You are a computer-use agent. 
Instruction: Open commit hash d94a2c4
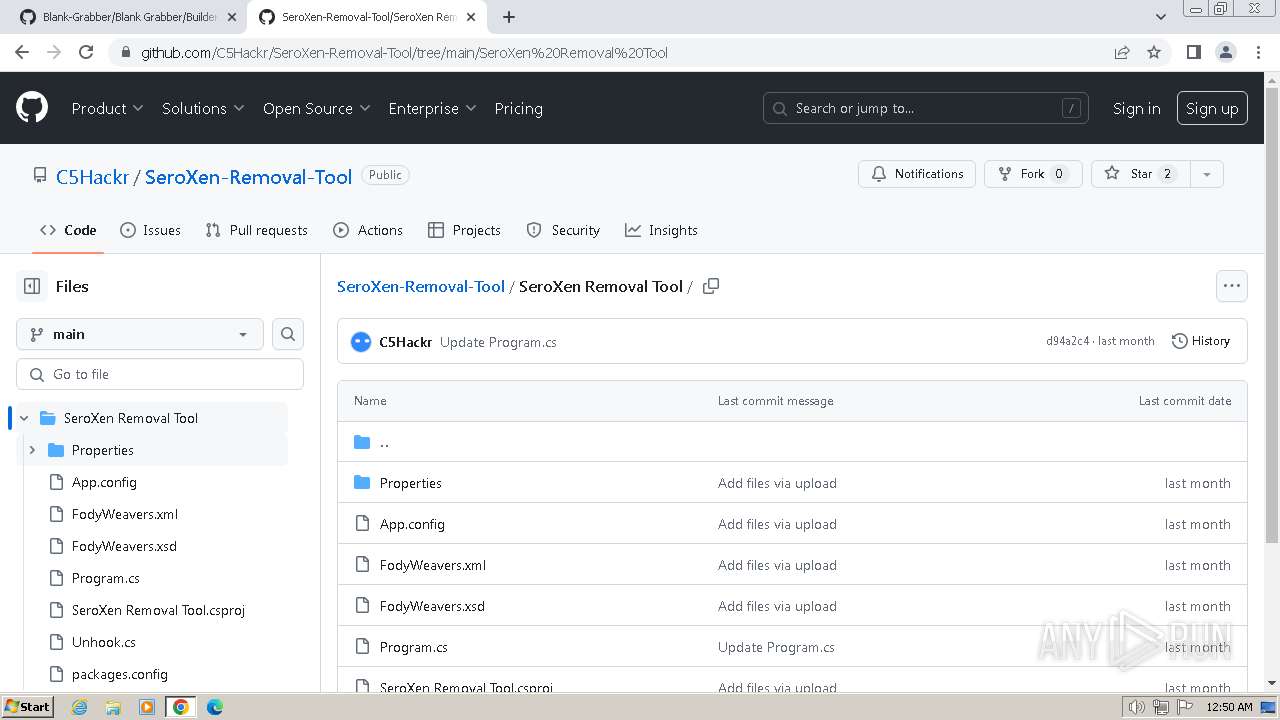(1068, 341)
